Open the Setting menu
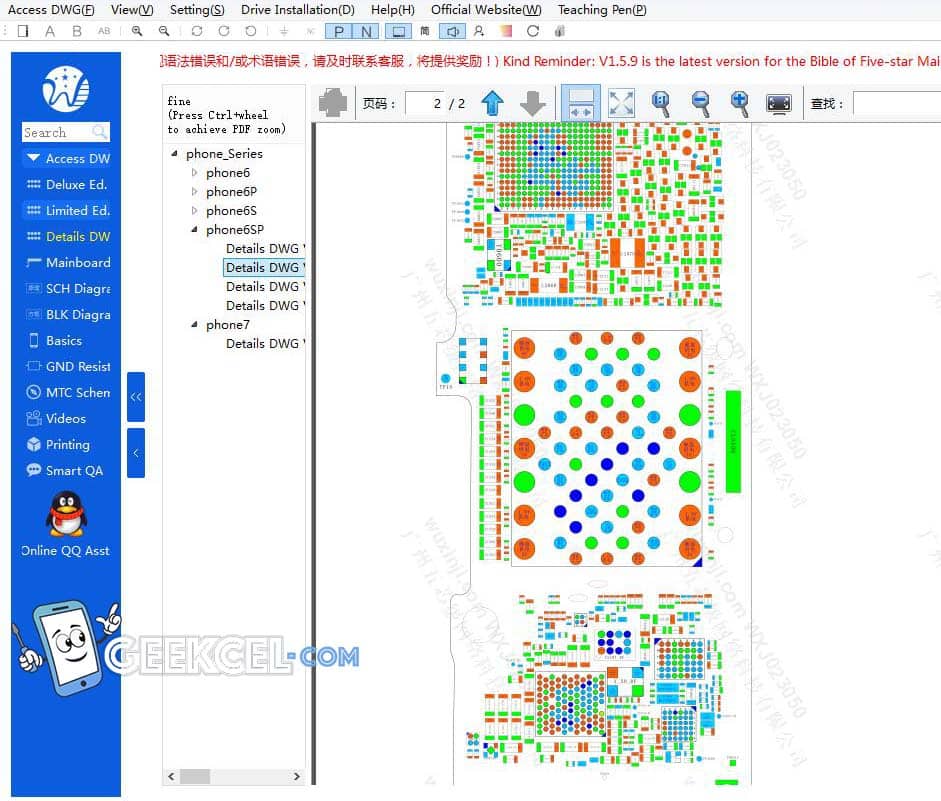Screen dimensions: 941x801 pos(196,9)
